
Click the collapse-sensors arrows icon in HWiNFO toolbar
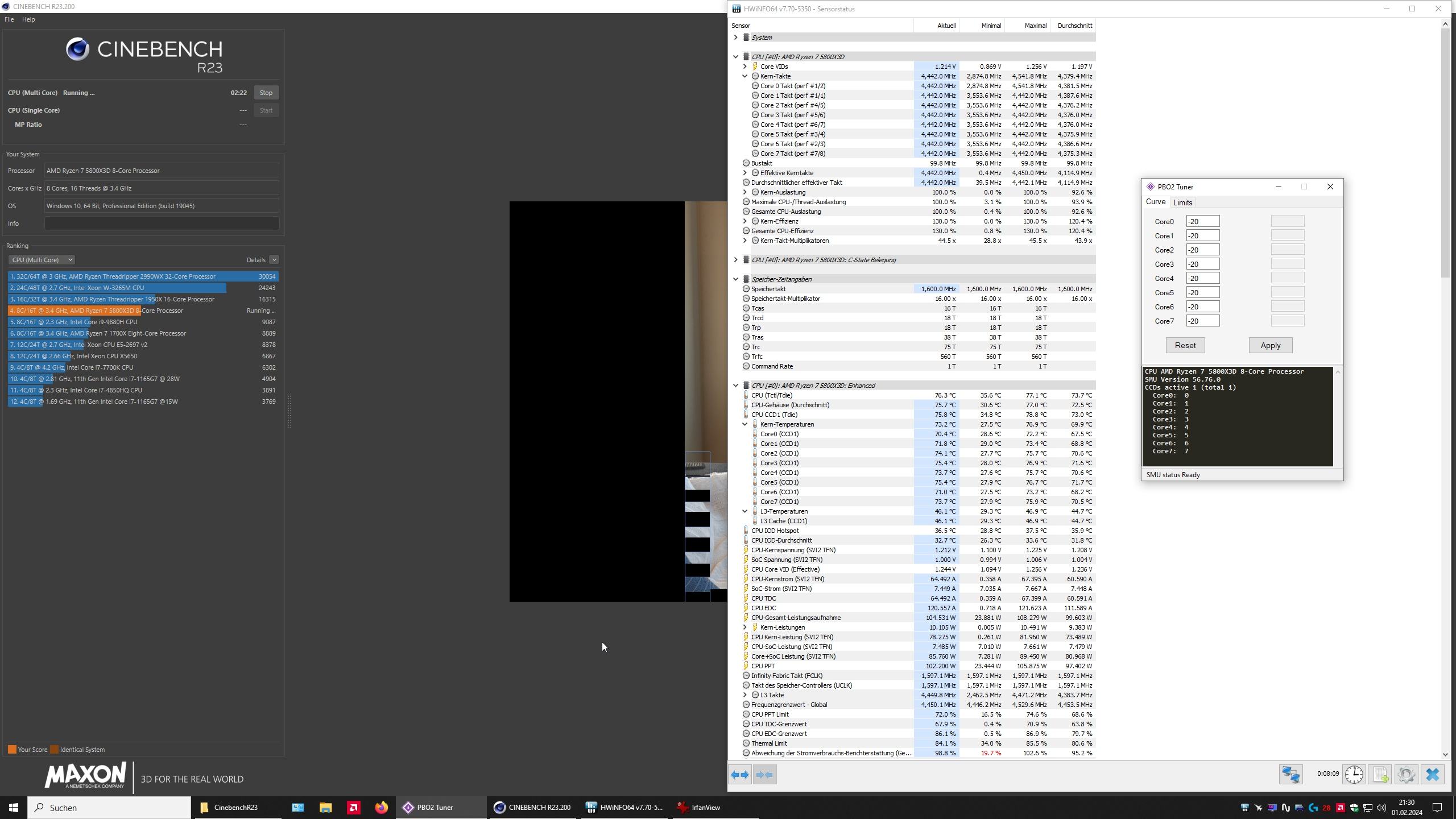coord(765,775)
